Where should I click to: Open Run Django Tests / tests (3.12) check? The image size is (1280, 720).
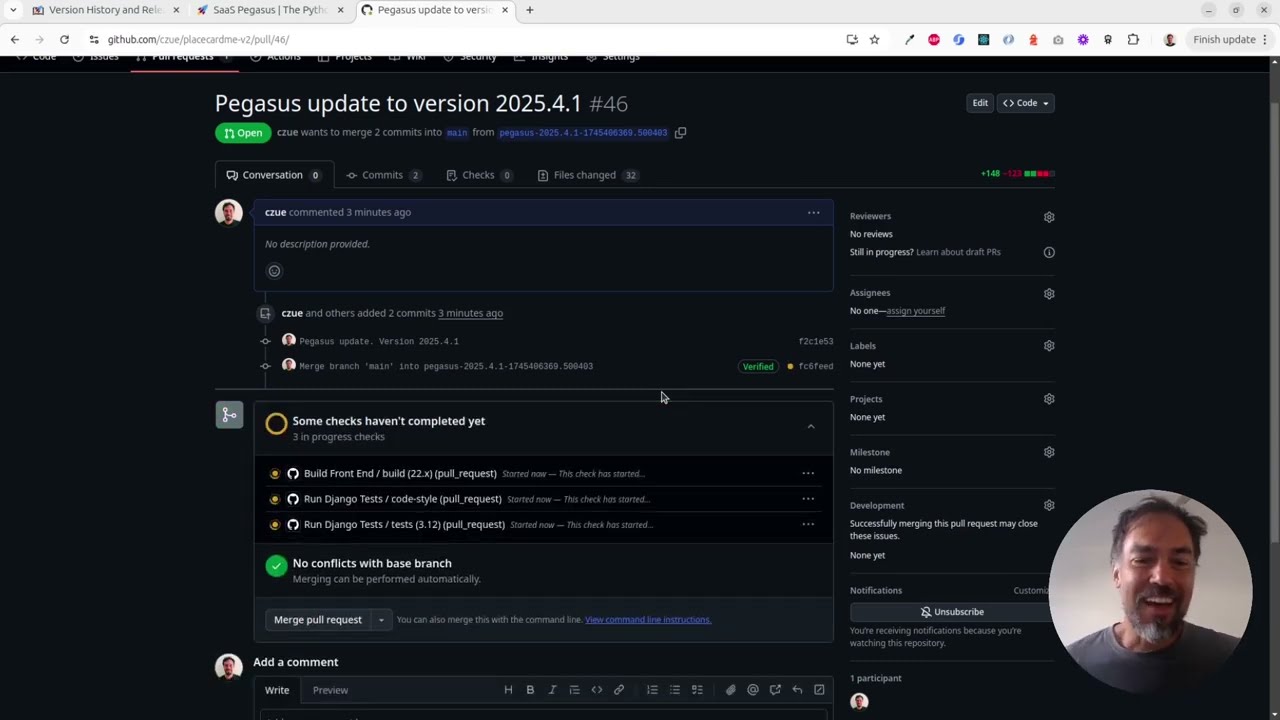point(404,524)
